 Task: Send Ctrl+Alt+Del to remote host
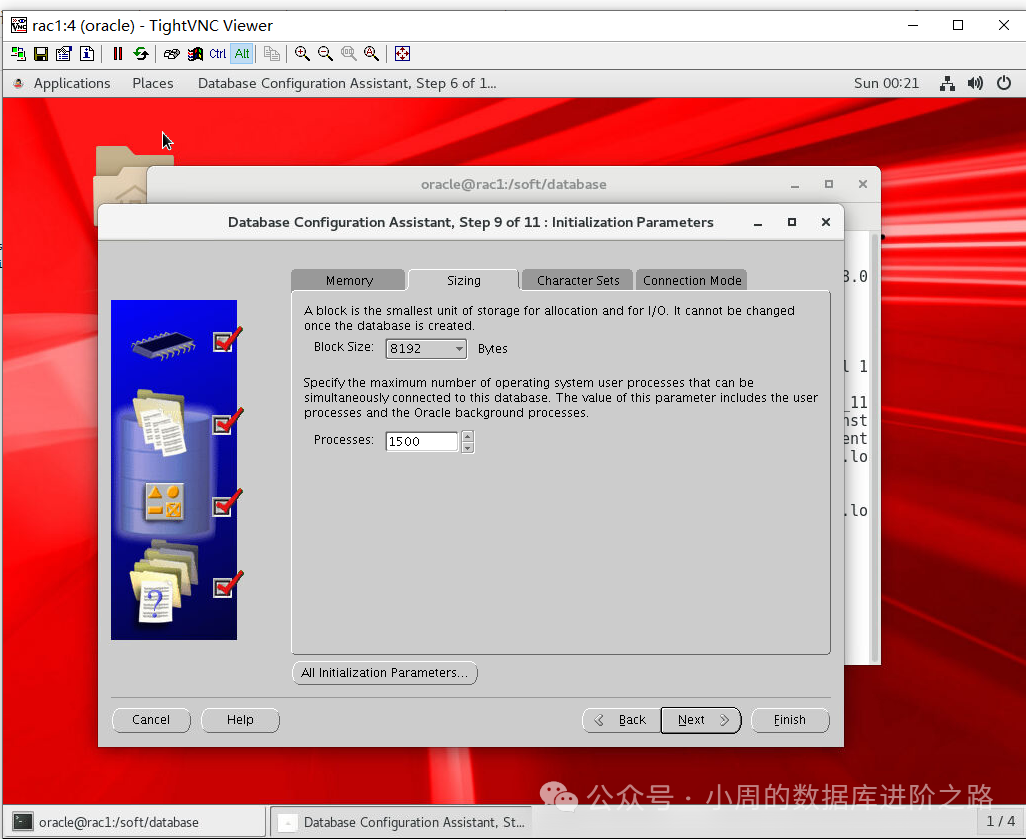coord(171,54)
